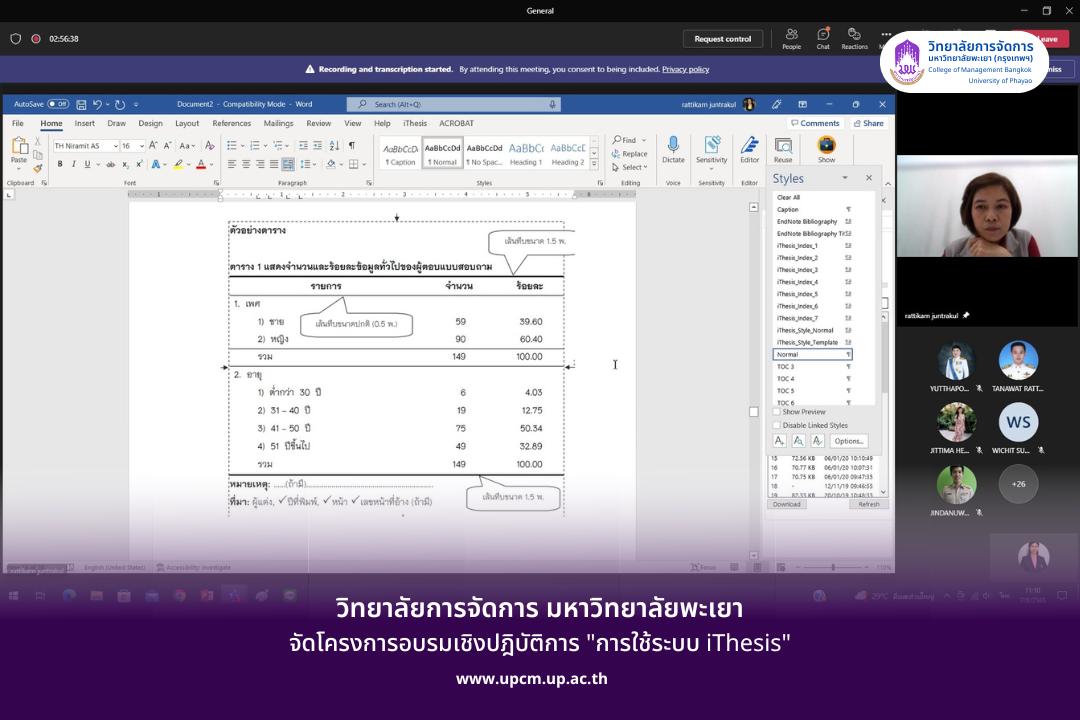Click the Share button in Word

pos(868,123)
